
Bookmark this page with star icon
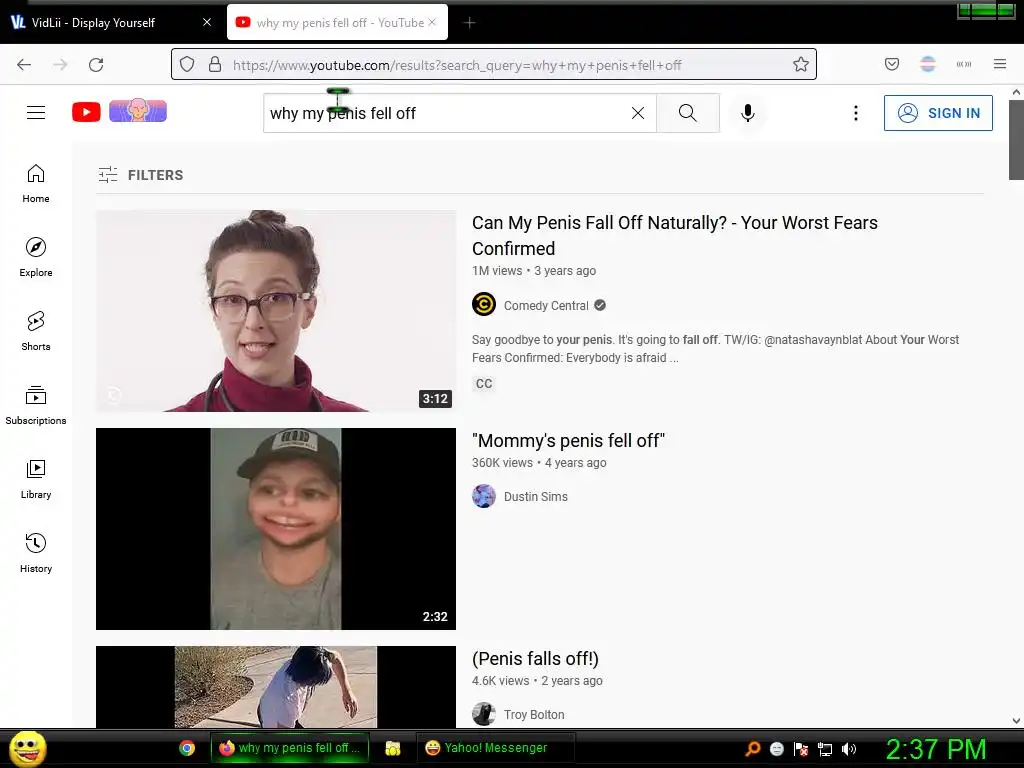(801, 64)
